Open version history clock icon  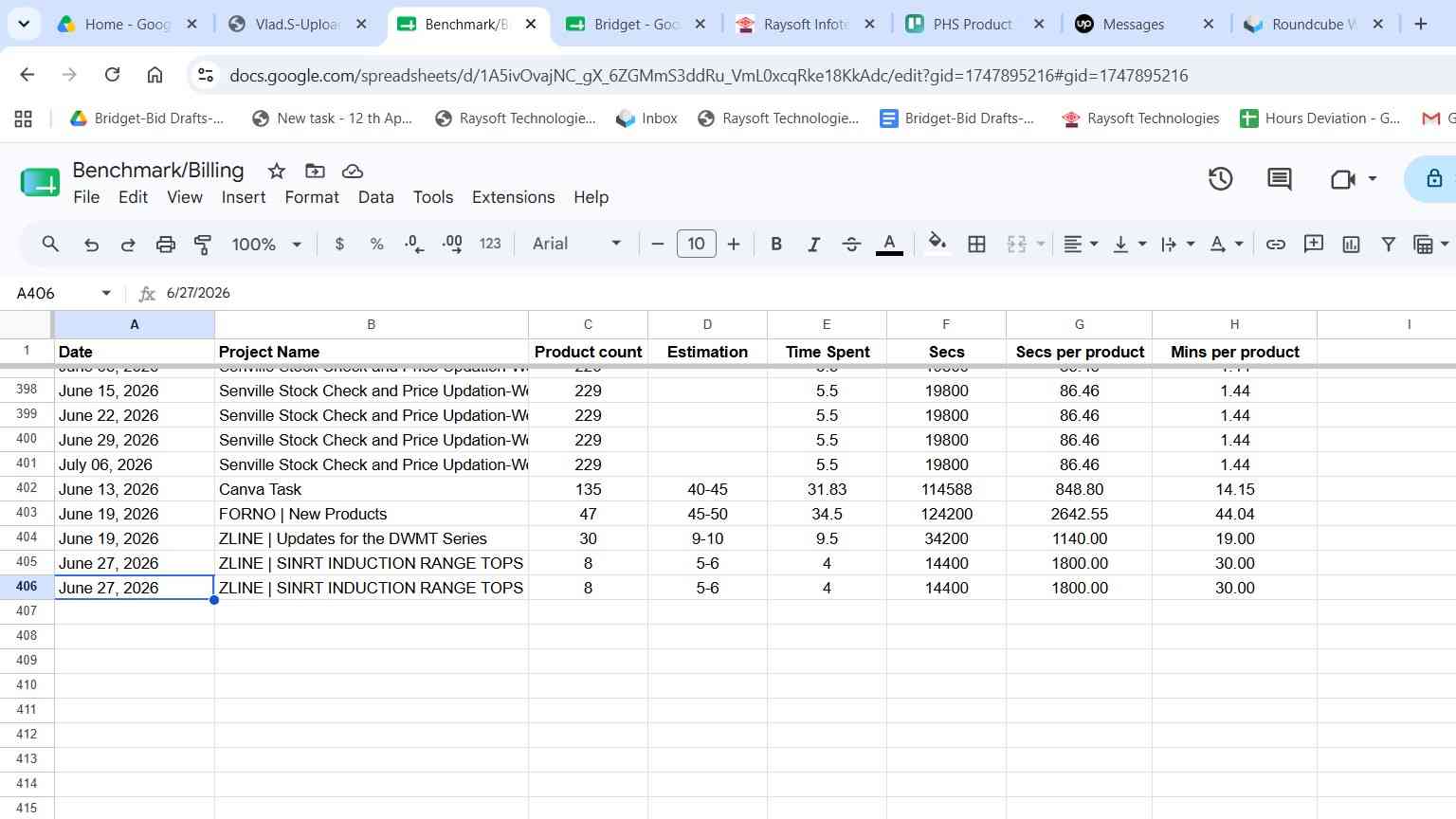pyautogui.click(x=1220, y=178)
